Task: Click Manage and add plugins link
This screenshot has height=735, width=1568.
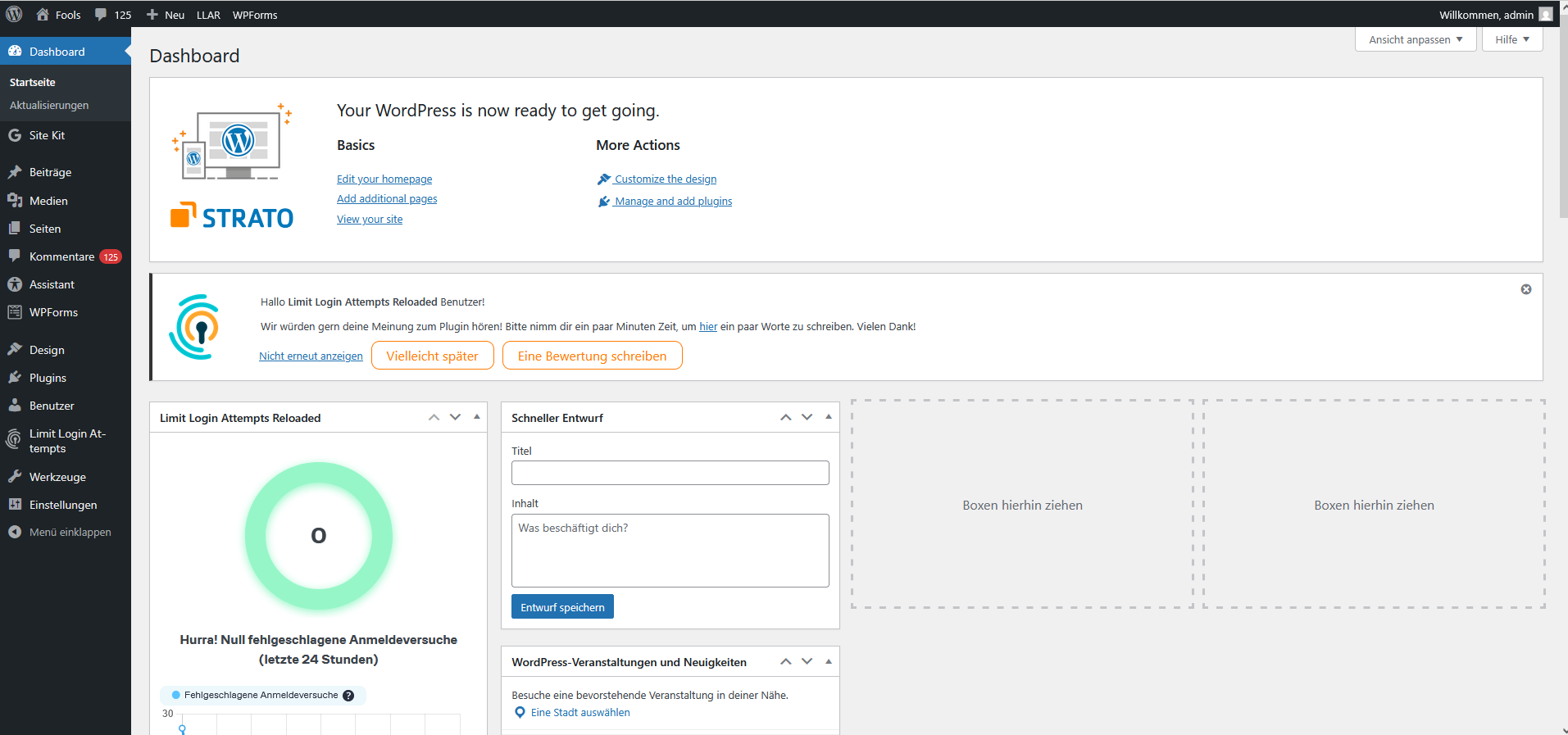Action: tap(674, 201)
